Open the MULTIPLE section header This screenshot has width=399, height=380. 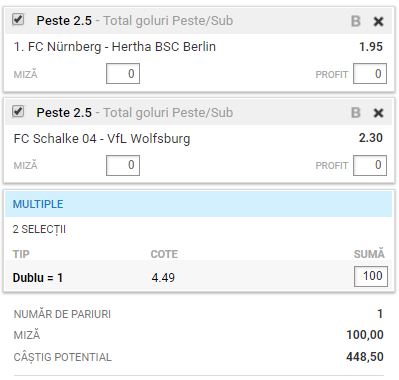point(198,204)
